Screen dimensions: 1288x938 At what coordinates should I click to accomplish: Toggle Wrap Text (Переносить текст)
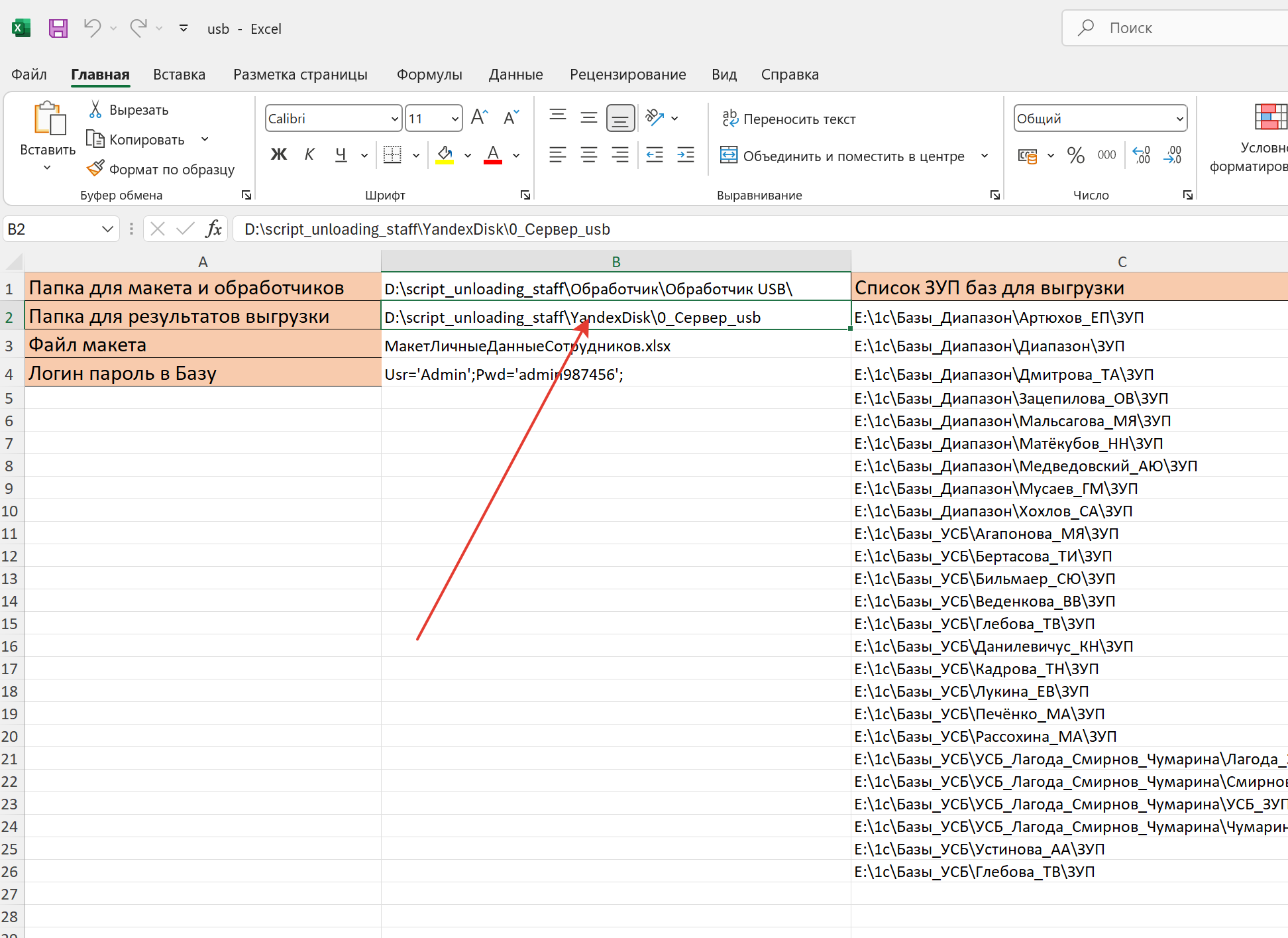click(x=788, y=119)
